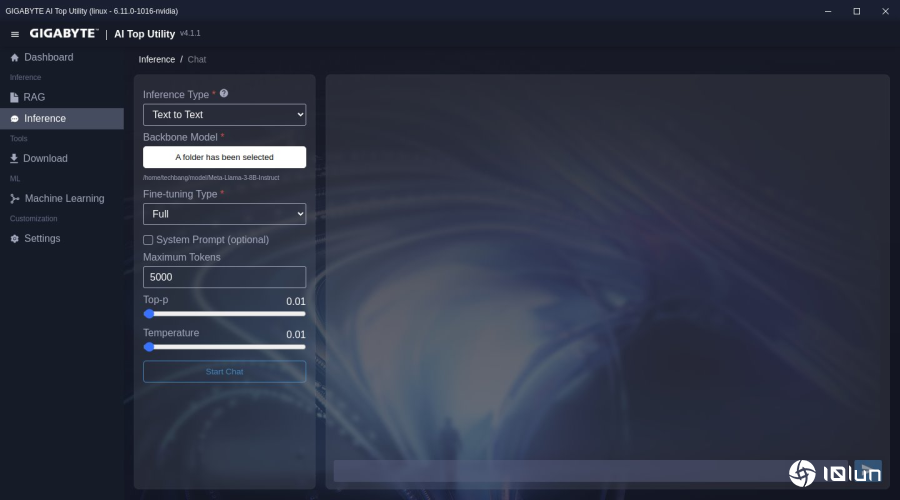Click the chat message input box
Screen dimensions: 900x500
(590, 471)
